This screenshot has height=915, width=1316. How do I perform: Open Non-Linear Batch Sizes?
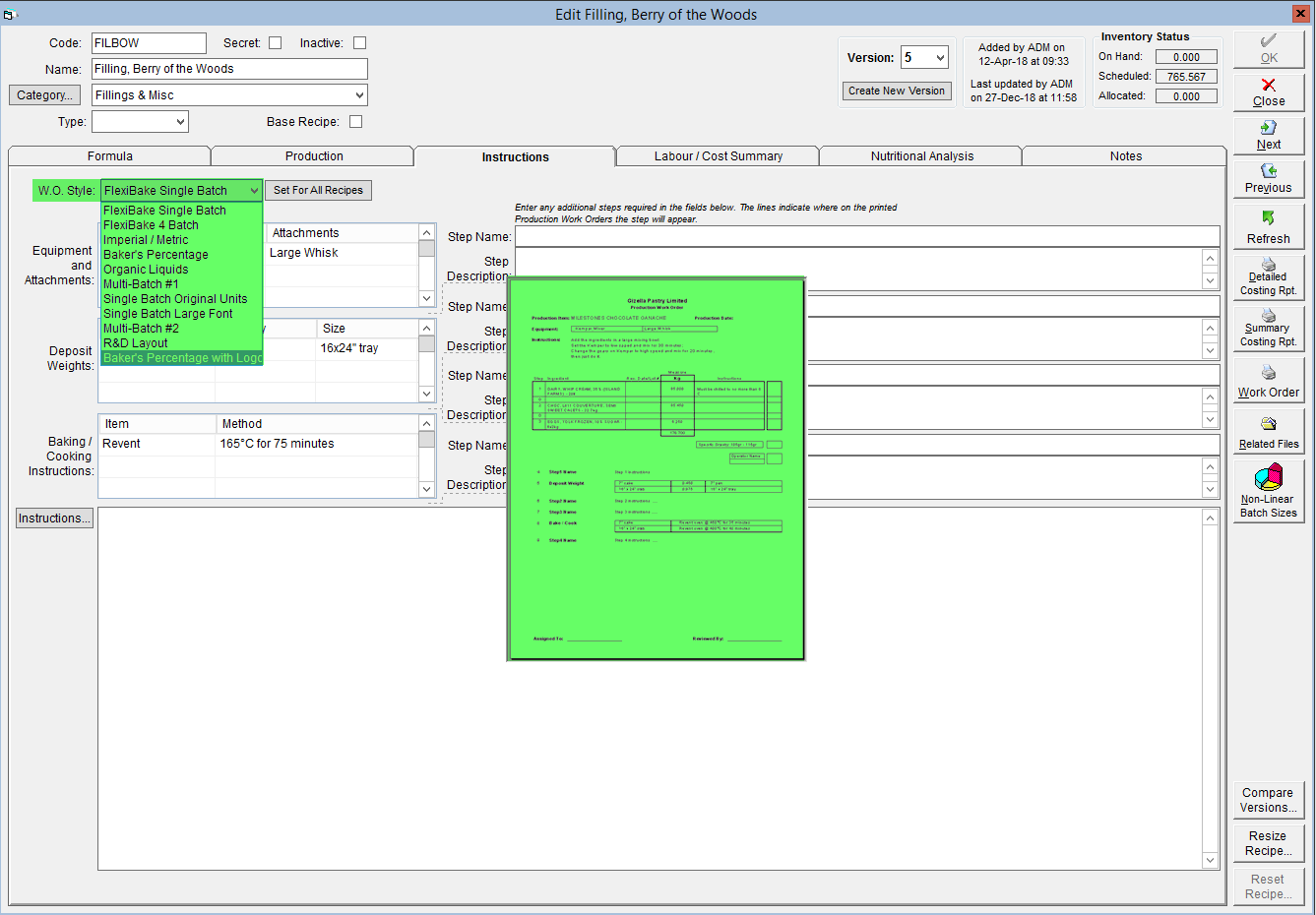point(1269,491)
